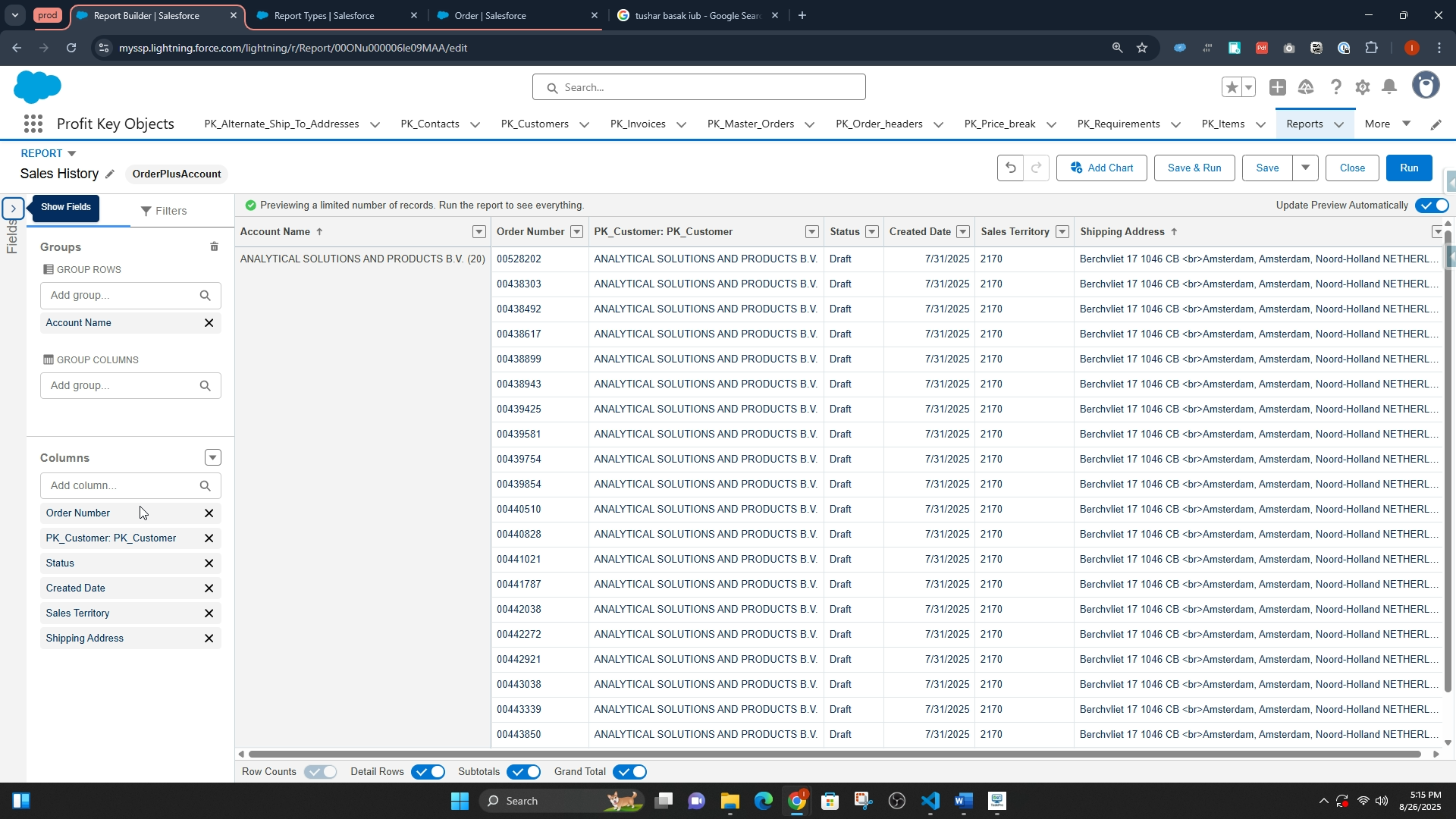The height and width of the screenshot is (819, 1456).
Task: Click the horizontal scrollbar under the preview table
Action: (834, 754)
